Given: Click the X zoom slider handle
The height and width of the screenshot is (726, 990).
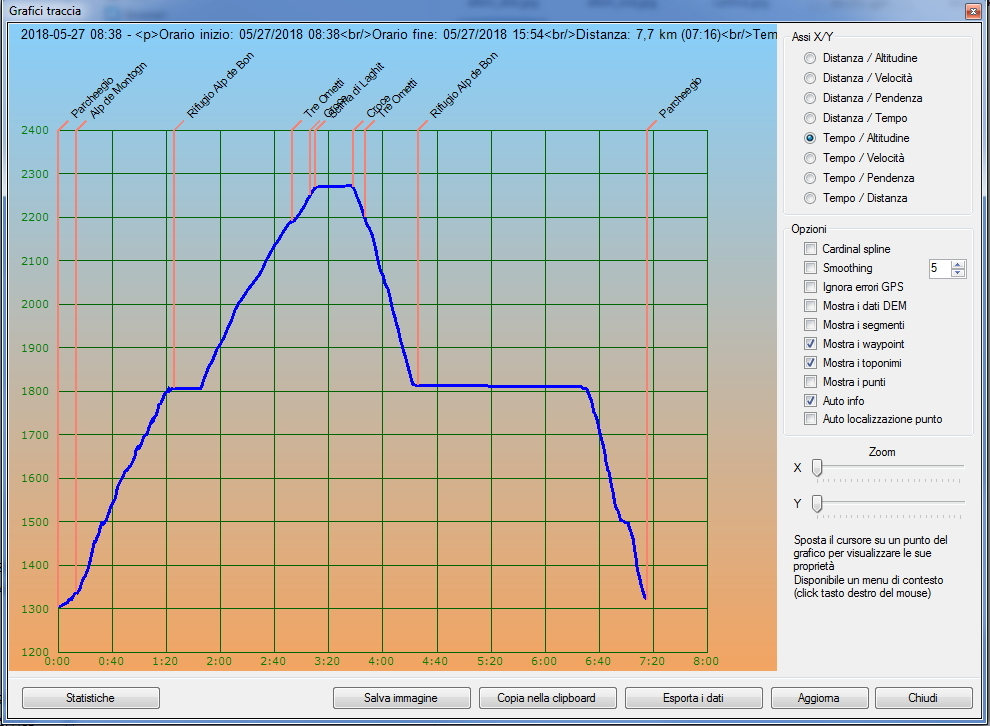Looking at the screenshot, I should 817,467.
